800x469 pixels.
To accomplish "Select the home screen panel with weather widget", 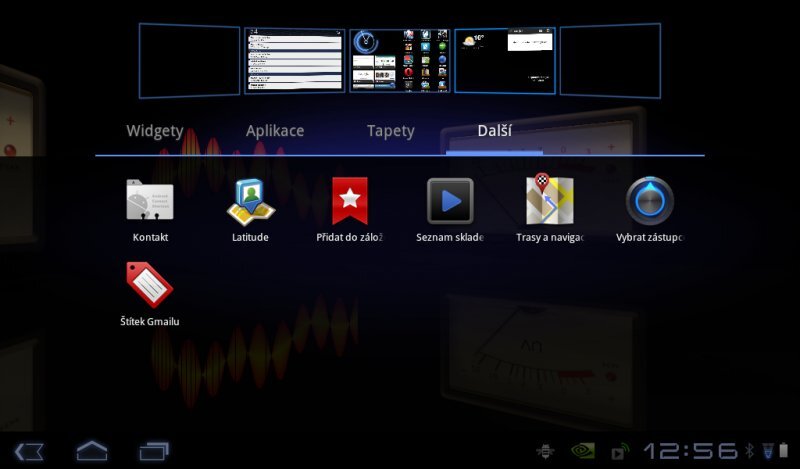I will 505,60.
